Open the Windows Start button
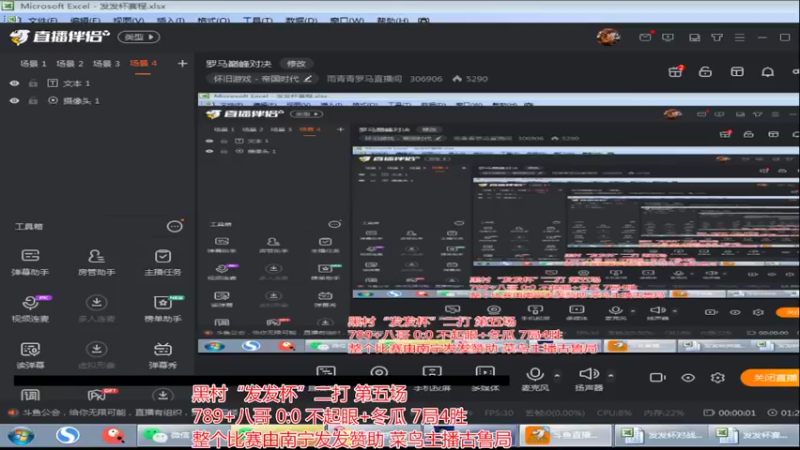 coord(21,435)
